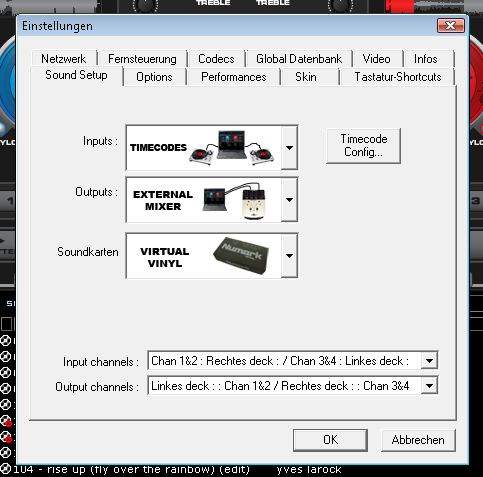483x477 pixels.
Task: Click the Timecodes turntables and laptop image
Action: [x=232, y=148]
